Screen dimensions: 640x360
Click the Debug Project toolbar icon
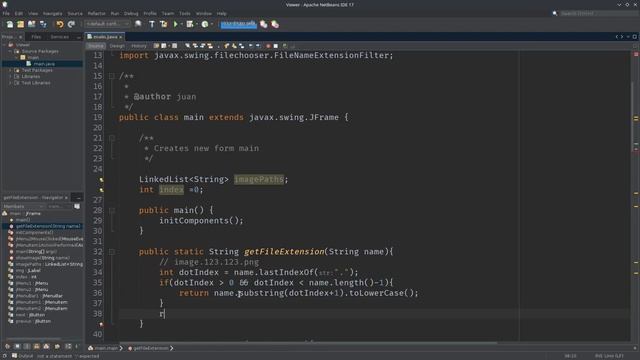190,24
